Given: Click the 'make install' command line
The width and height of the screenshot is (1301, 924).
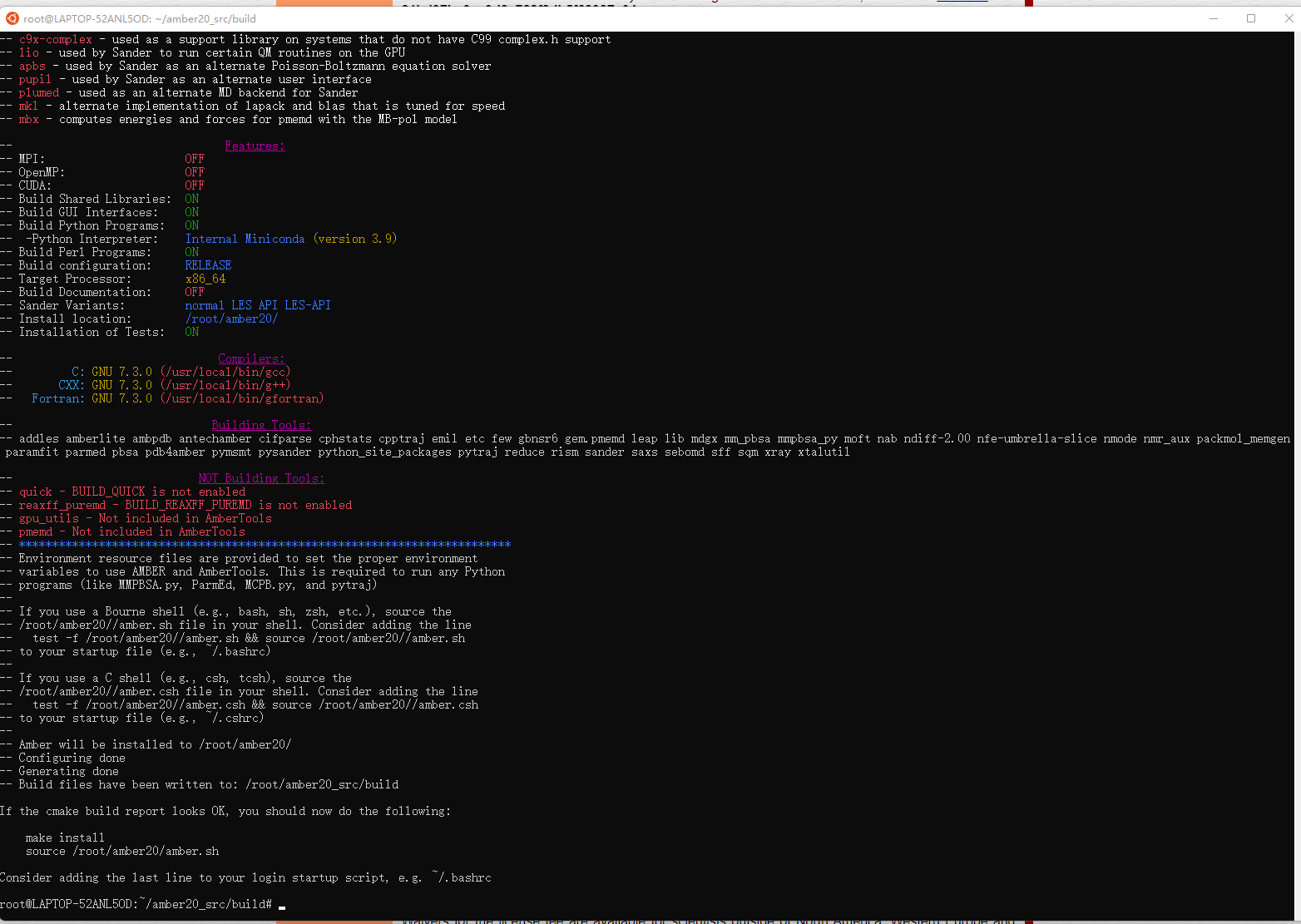Looking at the screenshot, I should pos(65,838).
